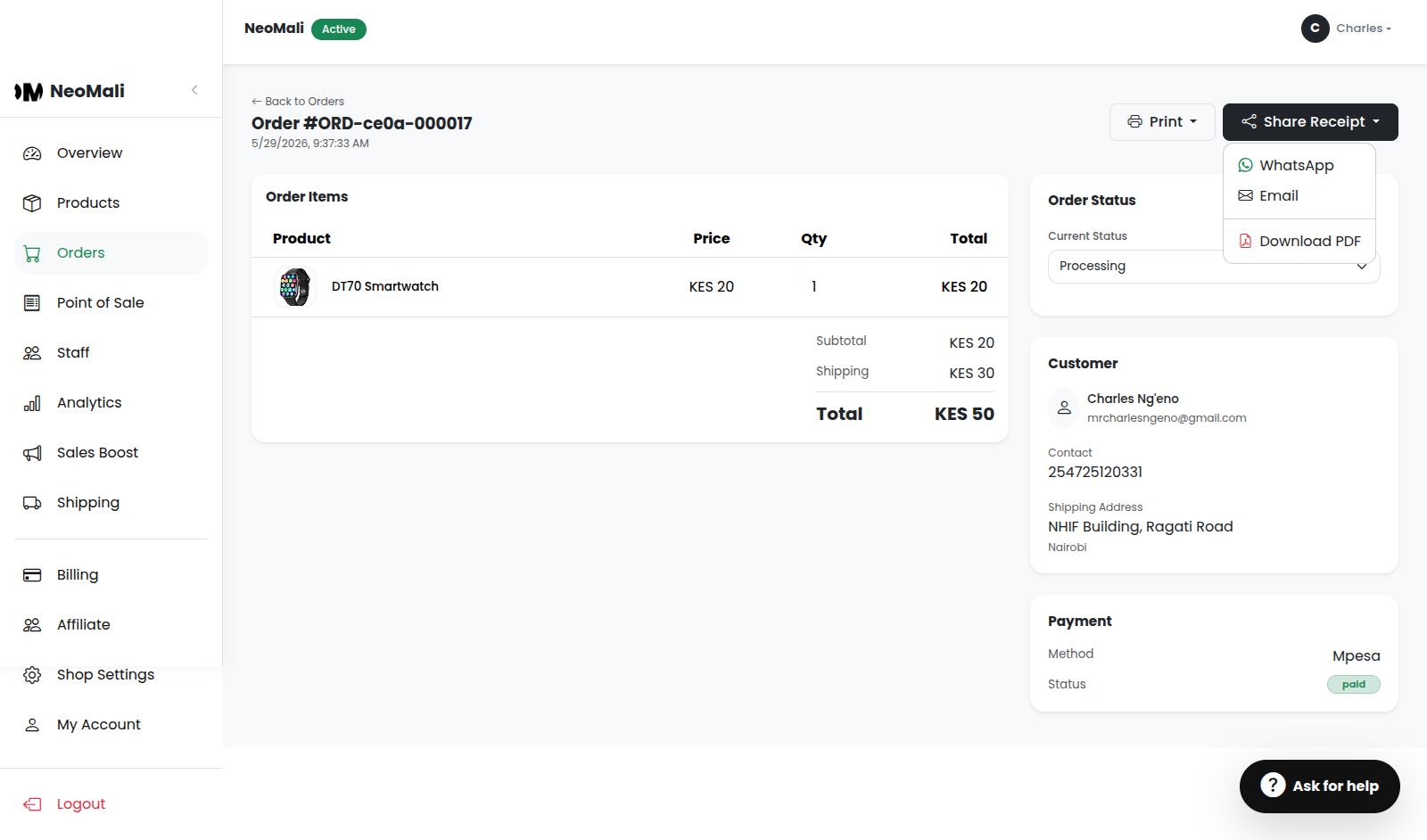Click the customer name Charles Ng'eno
The height and width of the screenshot is (840, 1427).
(1133, 399)
